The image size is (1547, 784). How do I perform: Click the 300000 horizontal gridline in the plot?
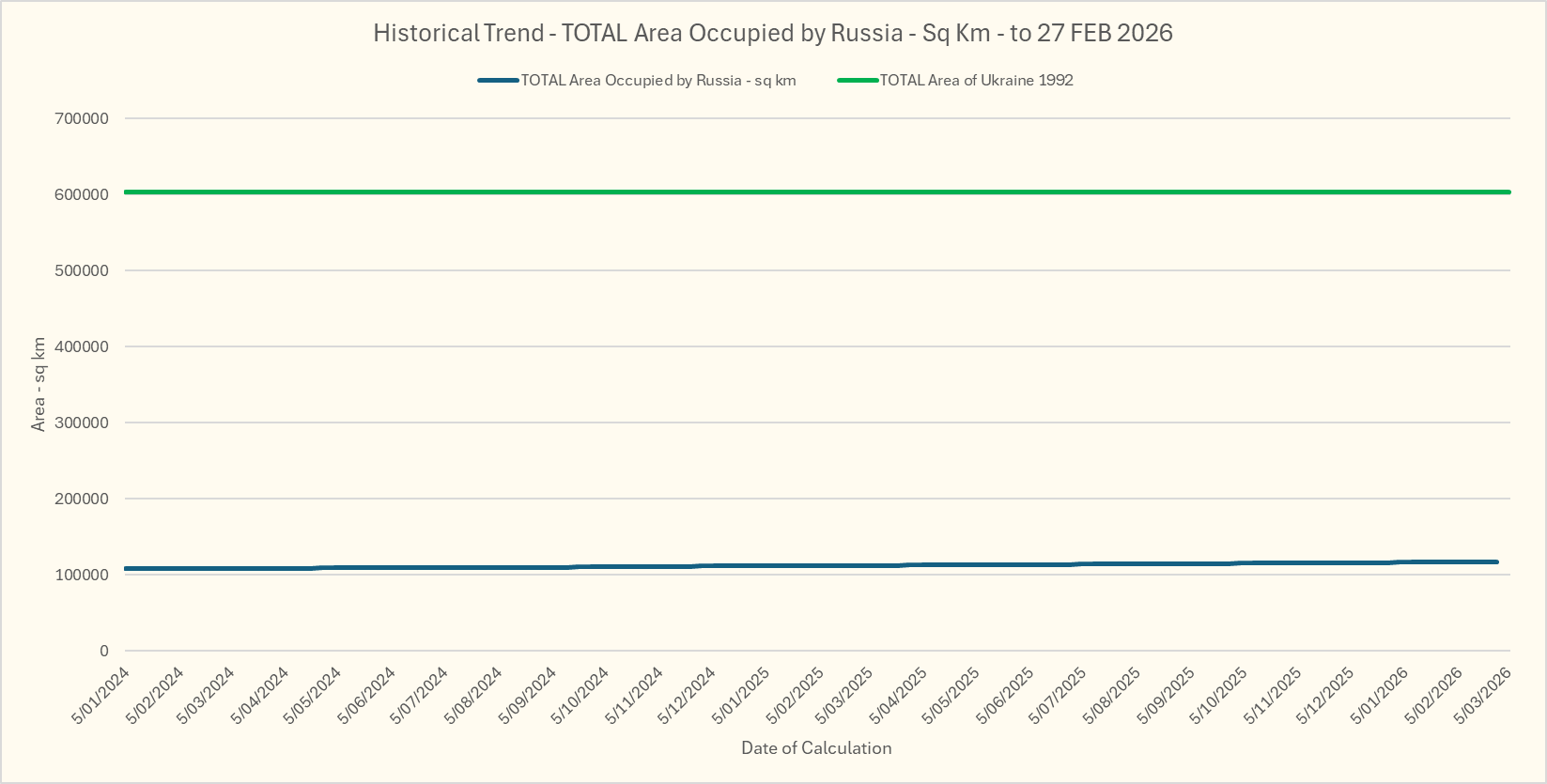(x=817, y=423)
